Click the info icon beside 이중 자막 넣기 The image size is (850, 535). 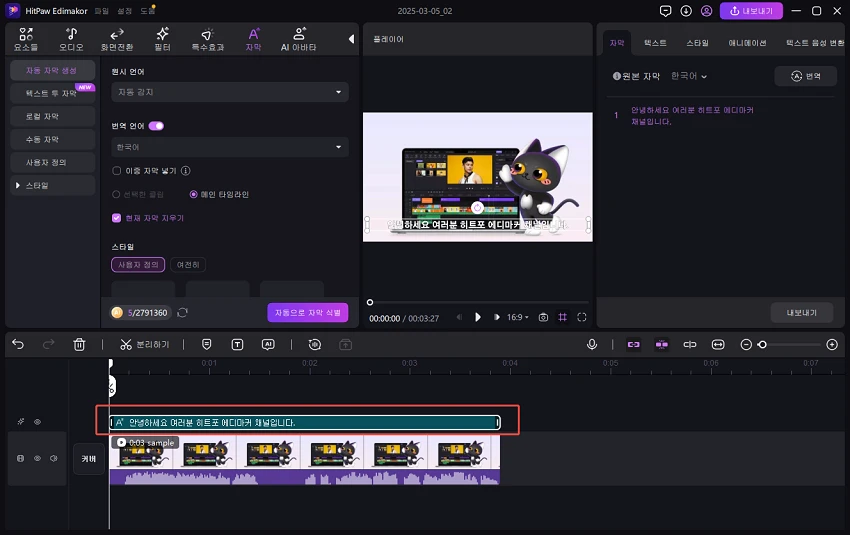(185, 171)
